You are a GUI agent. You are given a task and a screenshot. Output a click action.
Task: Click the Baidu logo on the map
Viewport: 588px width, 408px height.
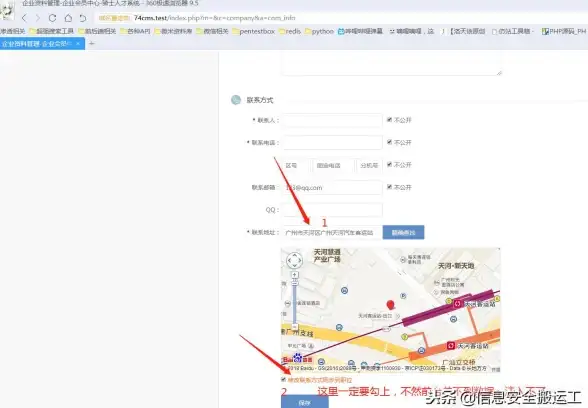(x=298, y=358)
